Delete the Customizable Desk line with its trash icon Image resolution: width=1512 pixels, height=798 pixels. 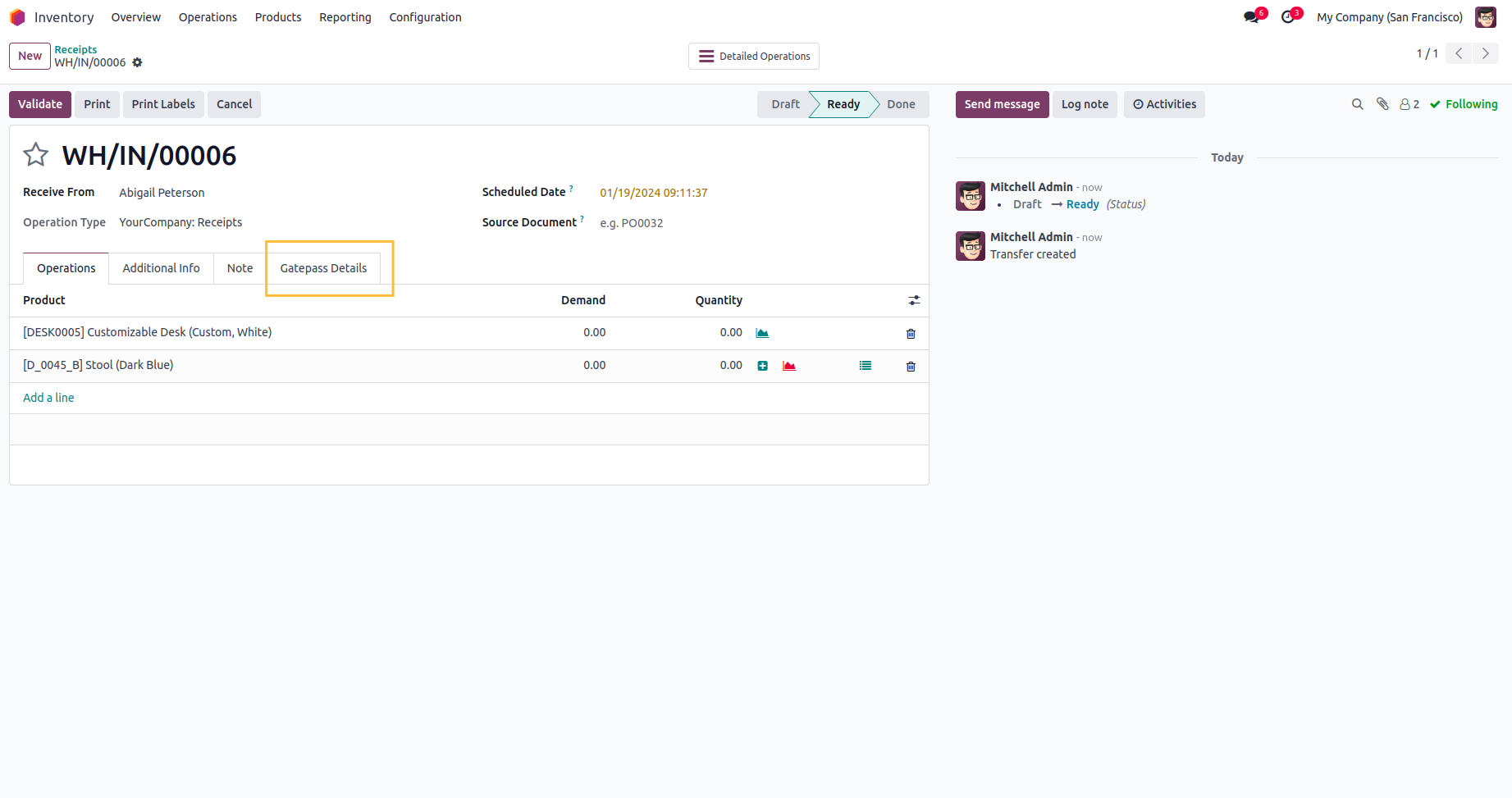[911, 334]
